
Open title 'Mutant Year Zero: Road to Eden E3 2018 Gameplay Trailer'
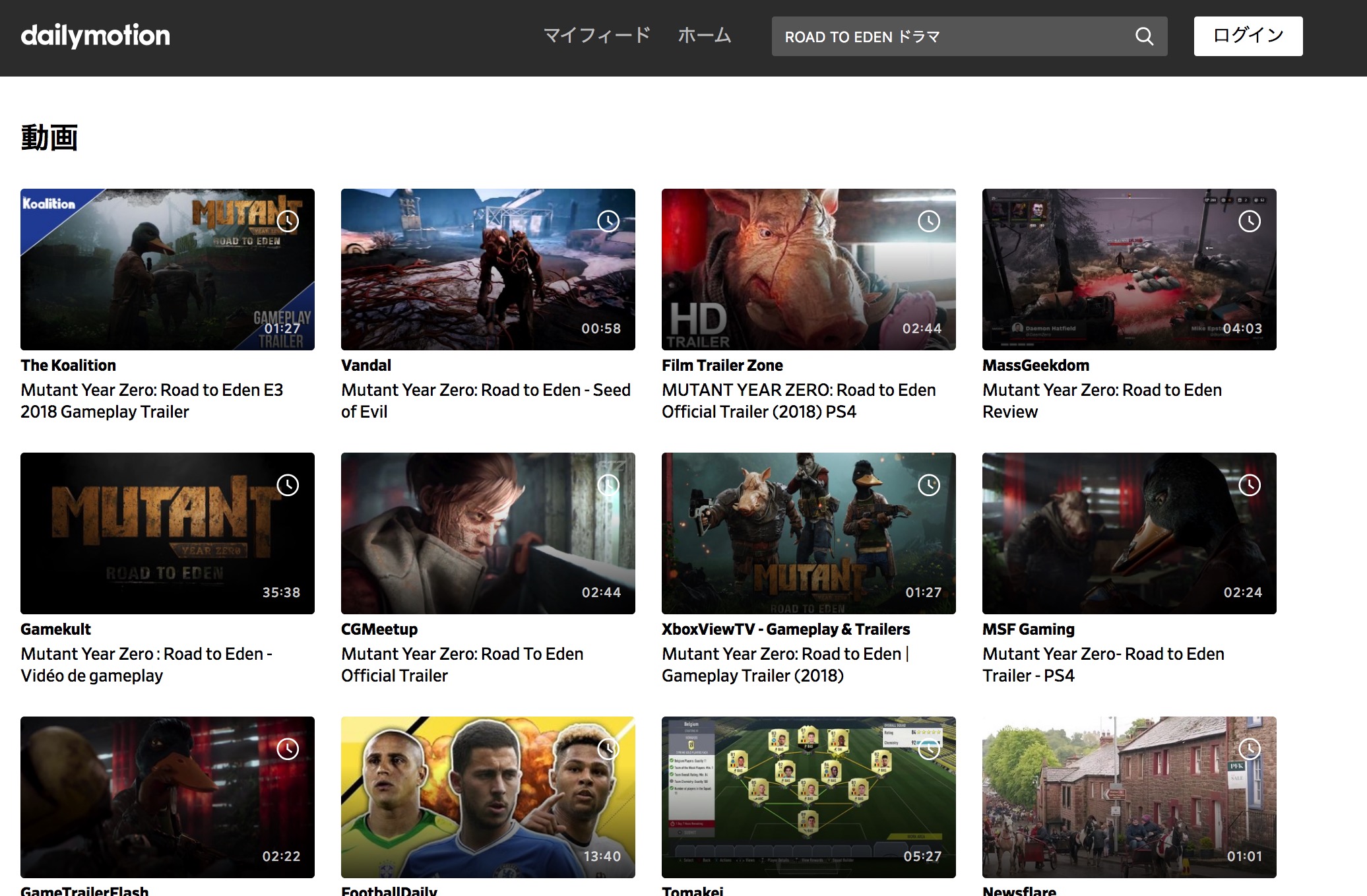(152, 400)
